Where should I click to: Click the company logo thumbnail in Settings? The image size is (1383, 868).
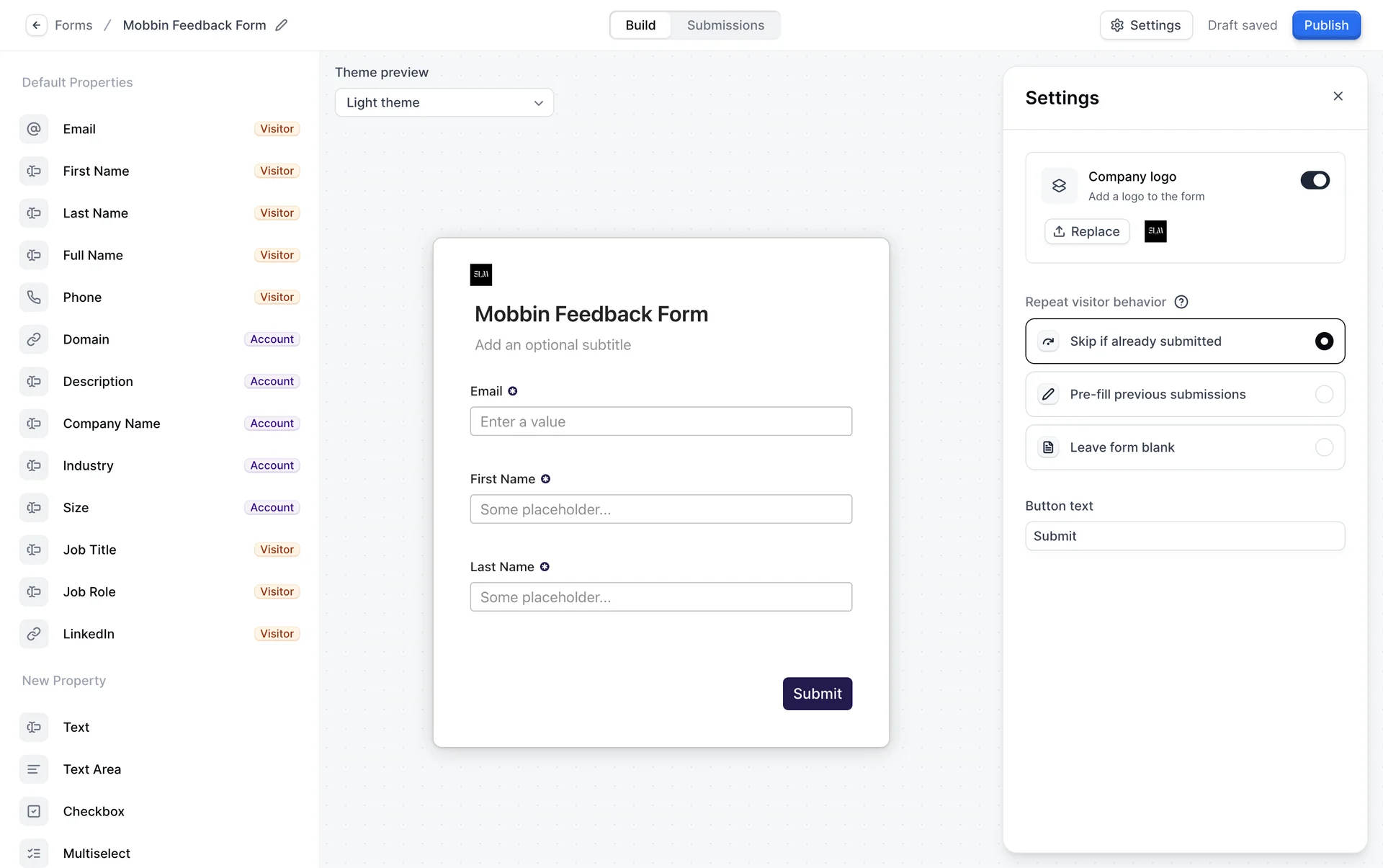pos(1155,231)
